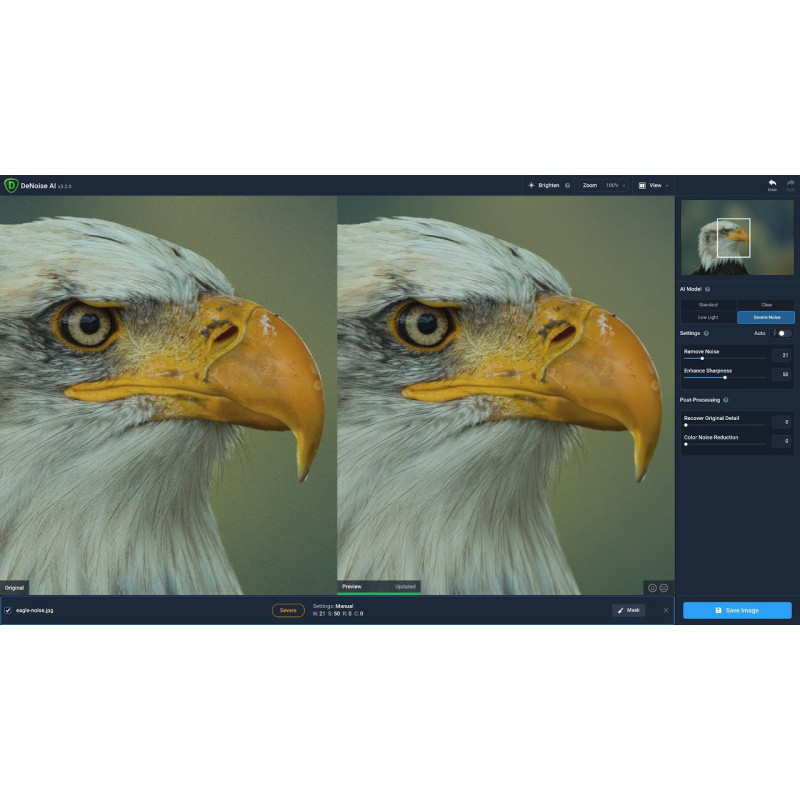Select the Low Light AI model

click(x=708, y=317)
